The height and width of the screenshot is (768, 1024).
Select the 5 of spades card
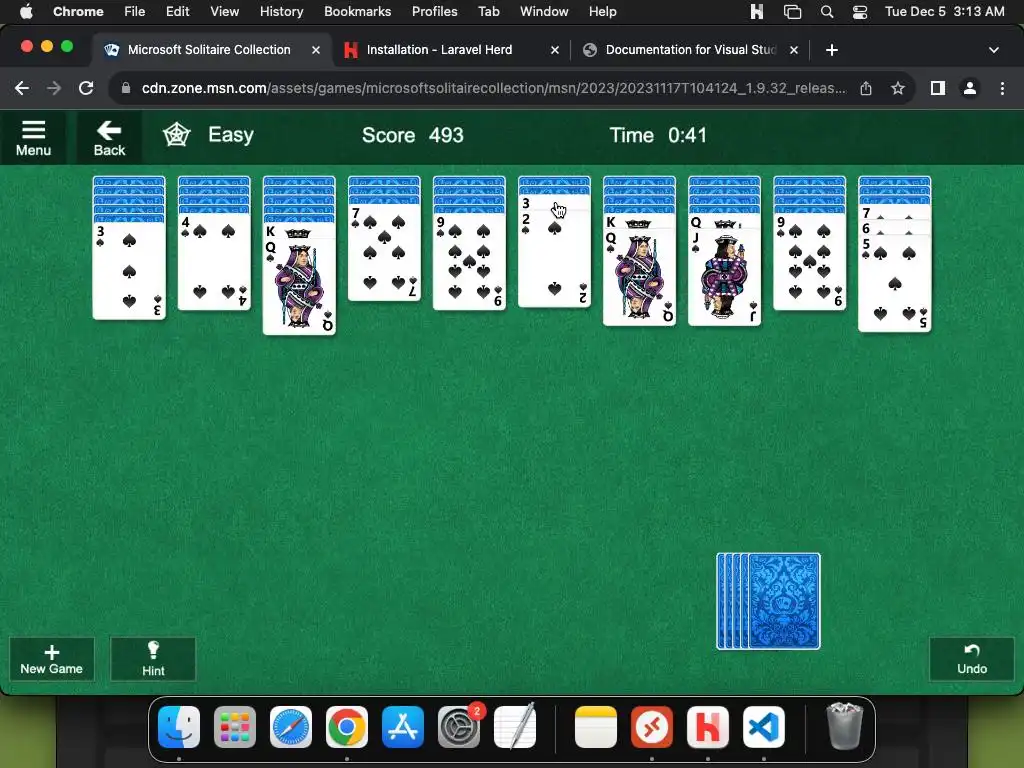[895, 284]
